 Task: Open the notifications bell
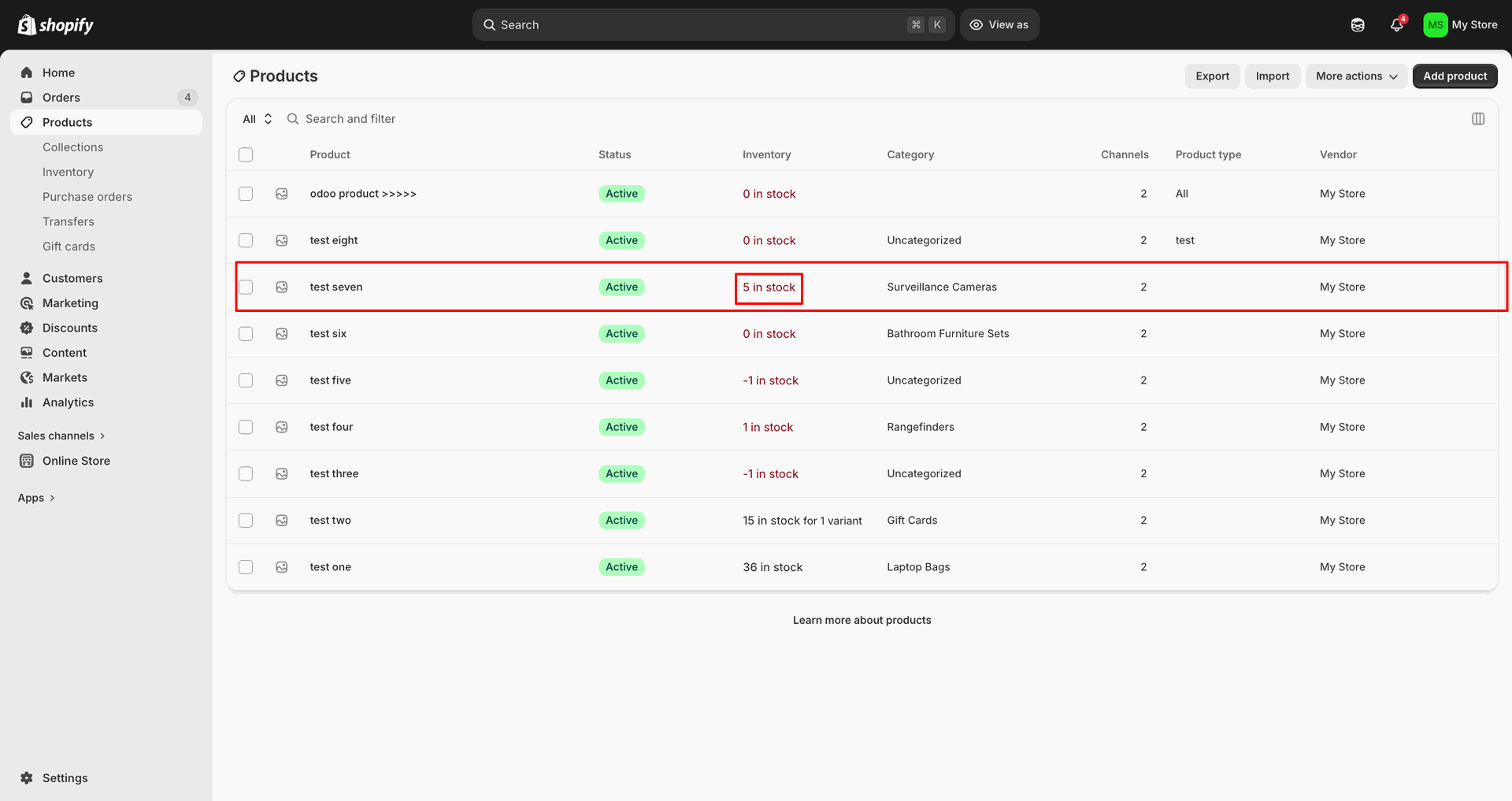pos(1397,25)
